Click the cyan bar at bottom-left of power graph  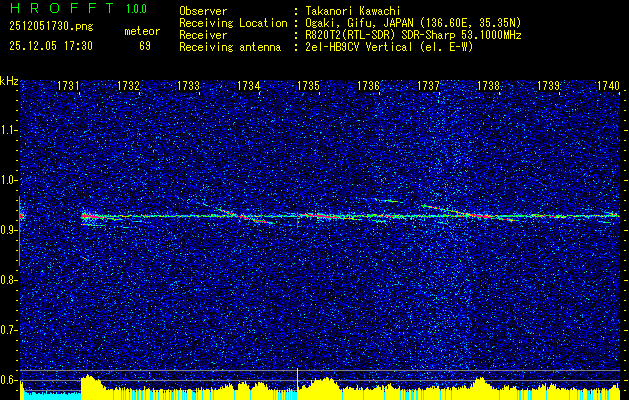coord(52,395)
